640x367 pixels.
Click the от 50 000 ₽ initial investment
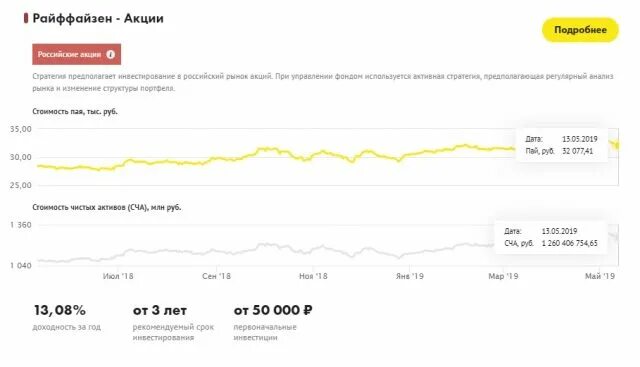[273, 311]
